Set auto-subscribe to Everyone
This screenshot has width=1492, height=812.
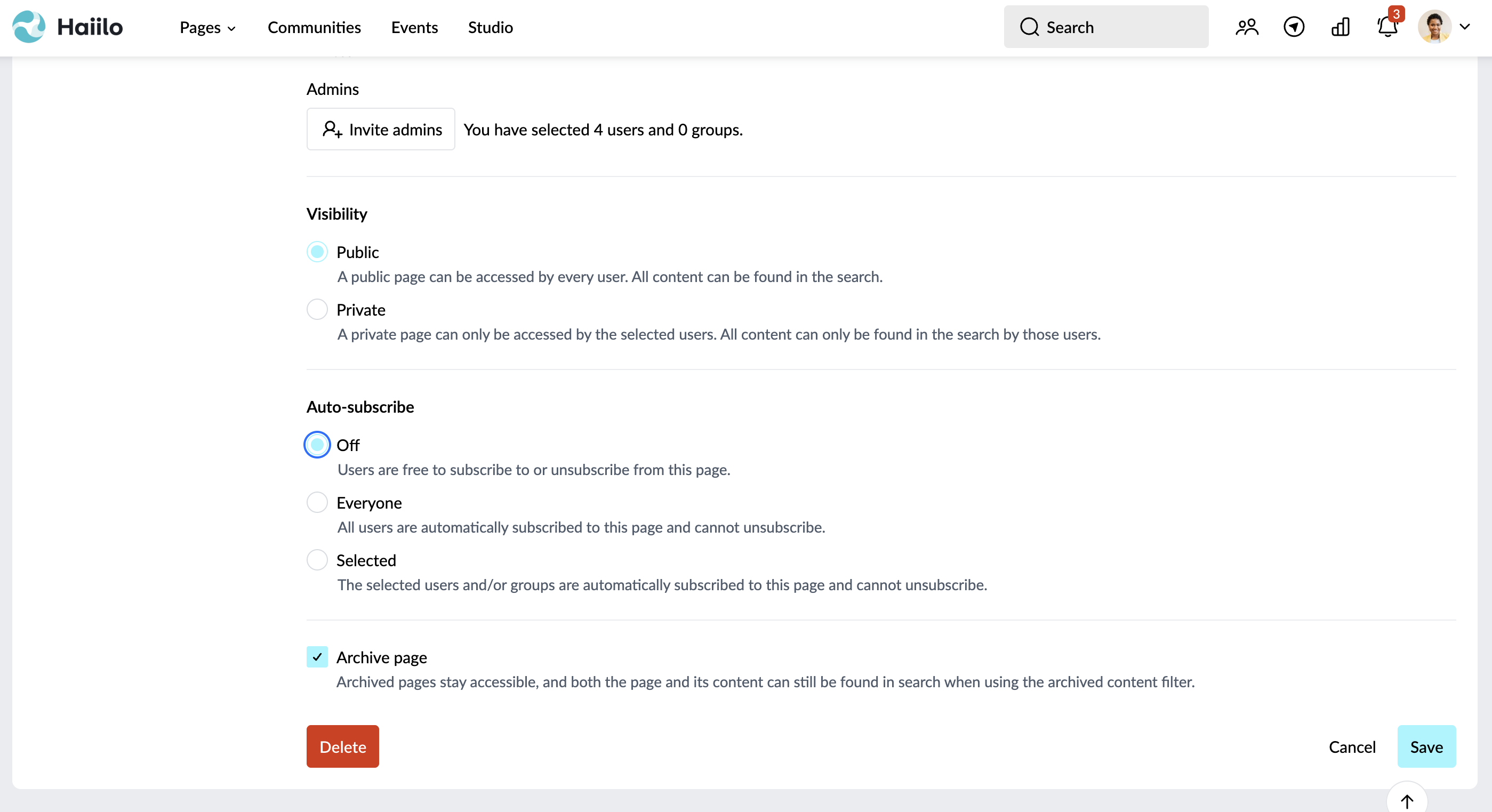point(317,502)
